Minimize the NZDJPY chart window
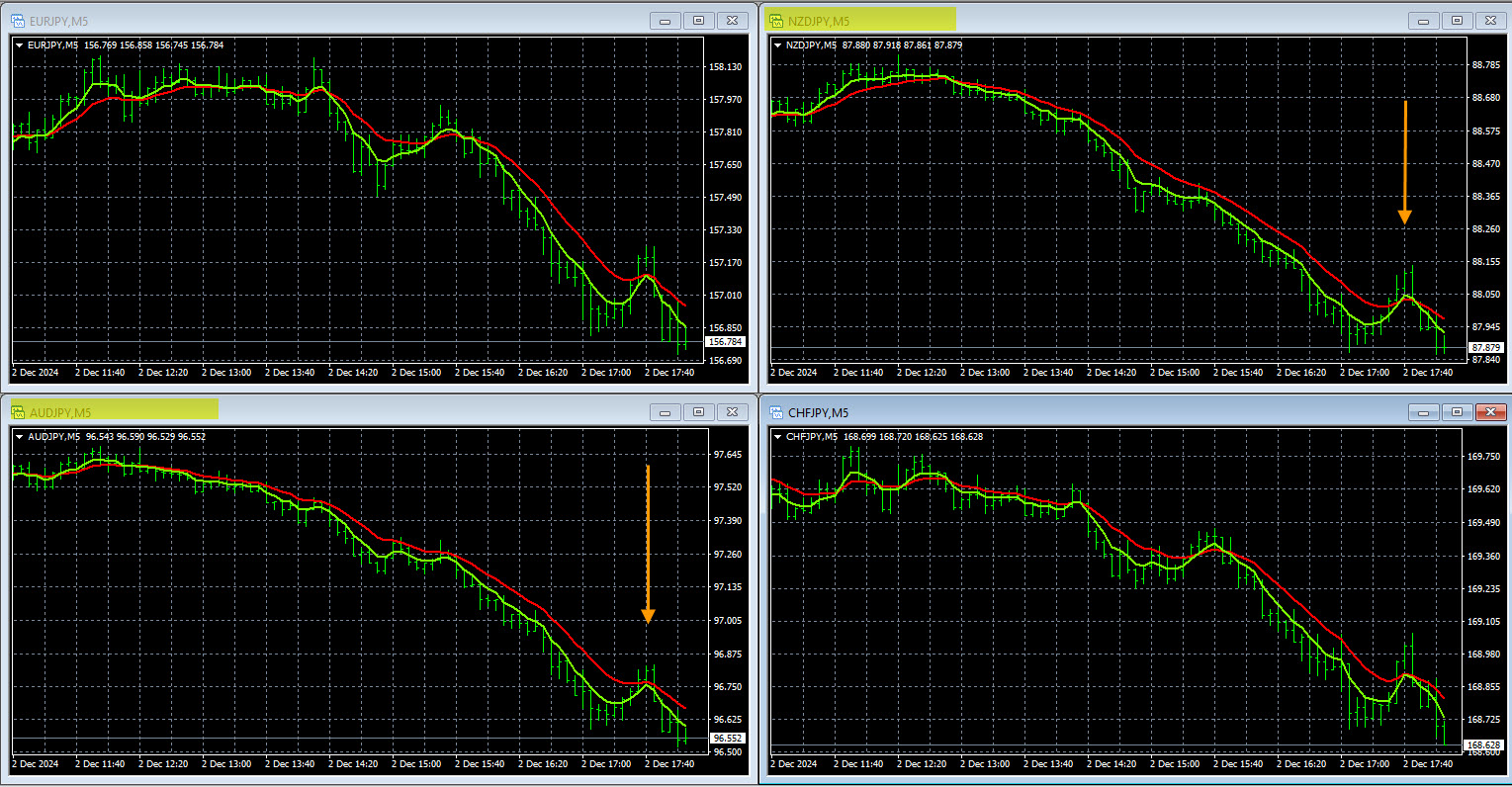 click(1424, 20)
